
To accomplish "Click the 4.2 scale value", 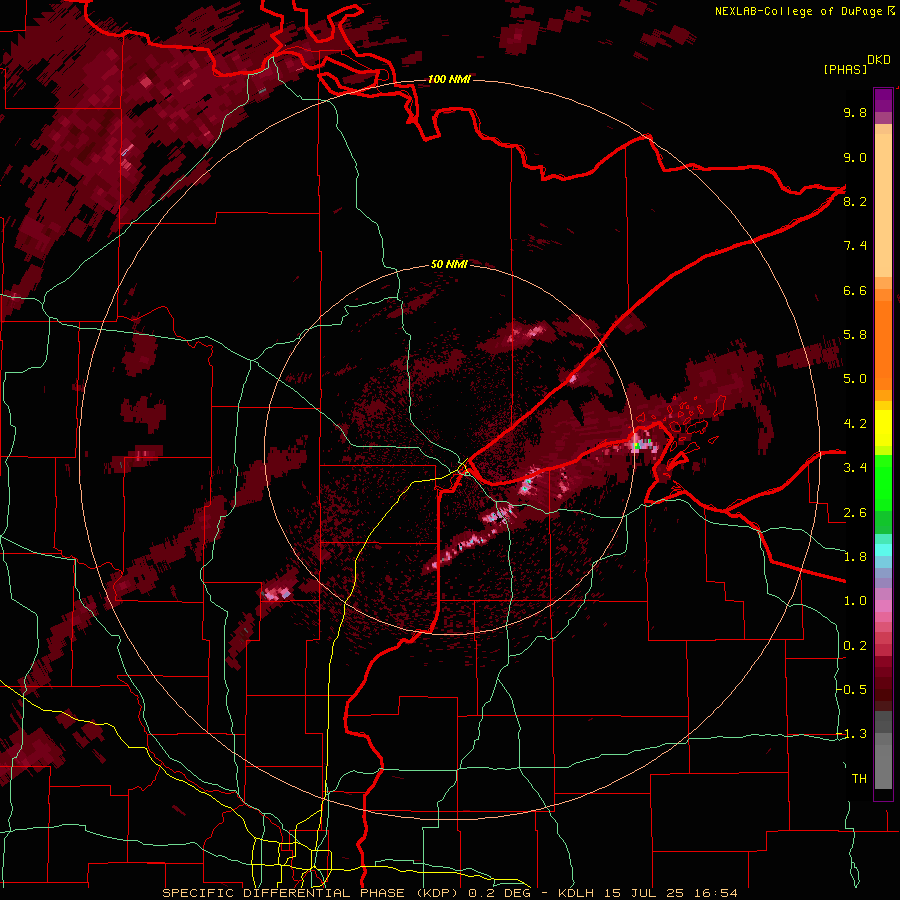I will point(855,424).
